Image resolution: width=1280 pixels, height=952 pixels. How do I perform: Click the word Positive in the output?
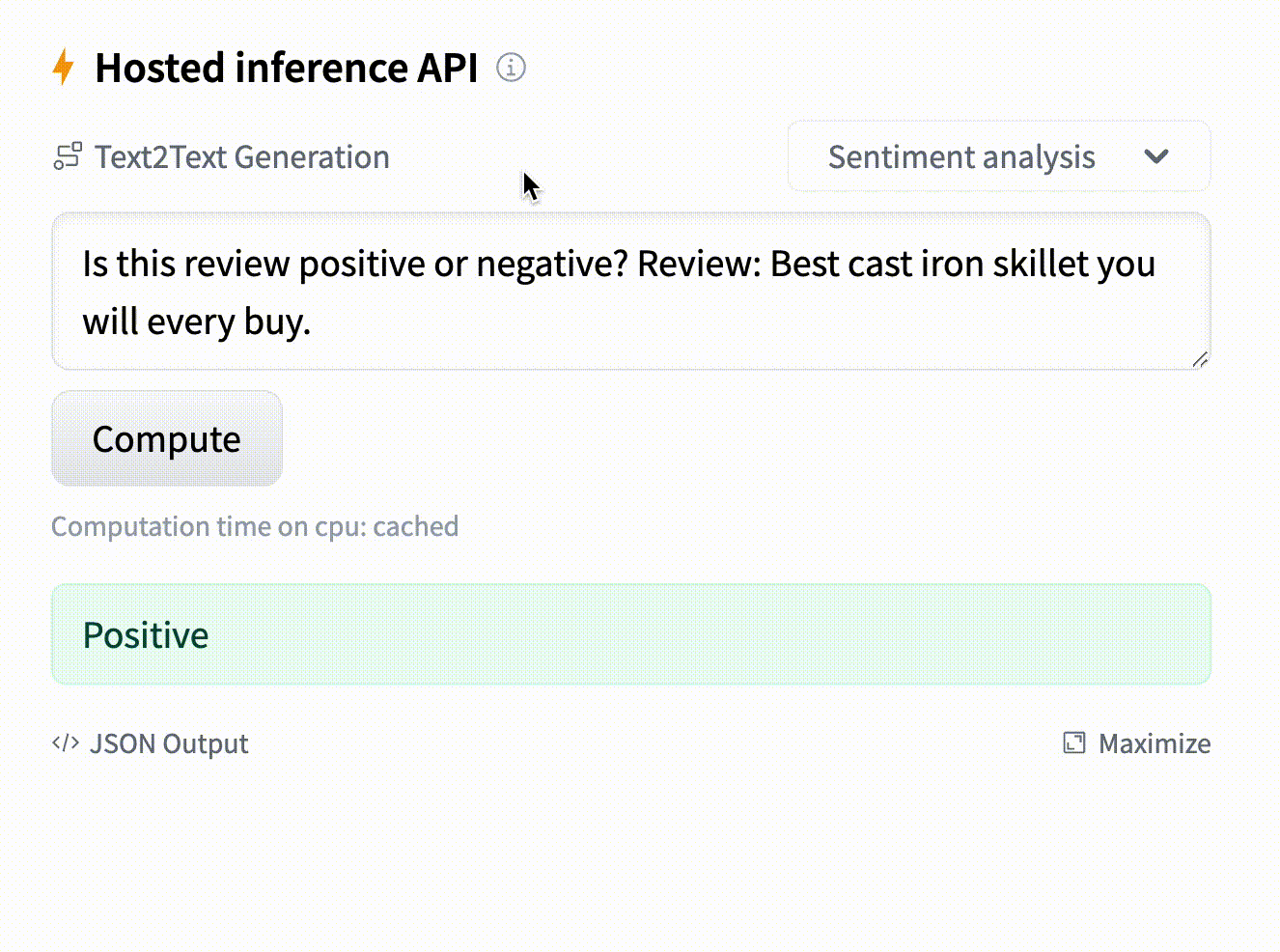[146, 635]
